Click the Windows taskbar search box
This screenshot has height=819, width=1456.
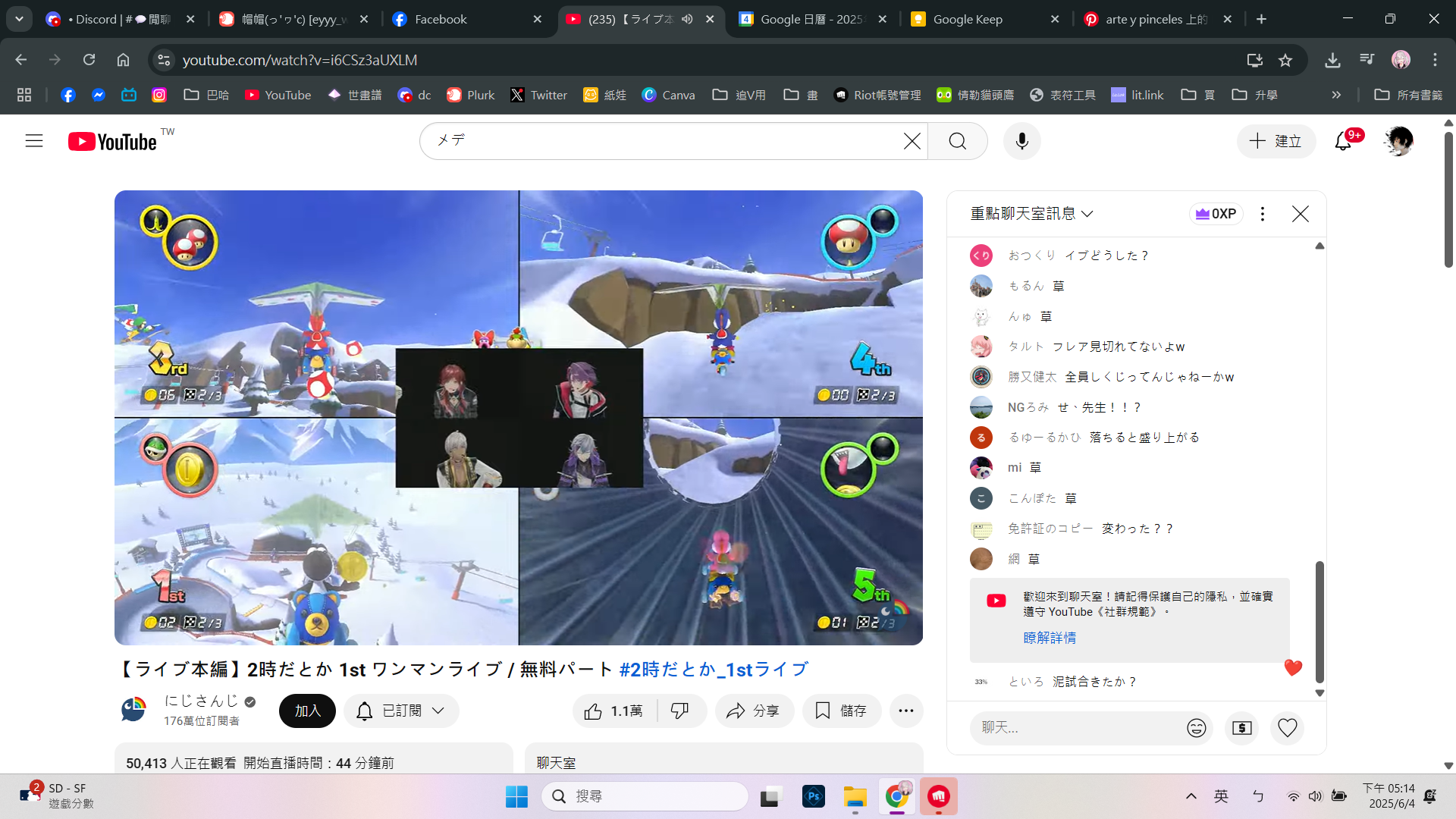(645, 796)
